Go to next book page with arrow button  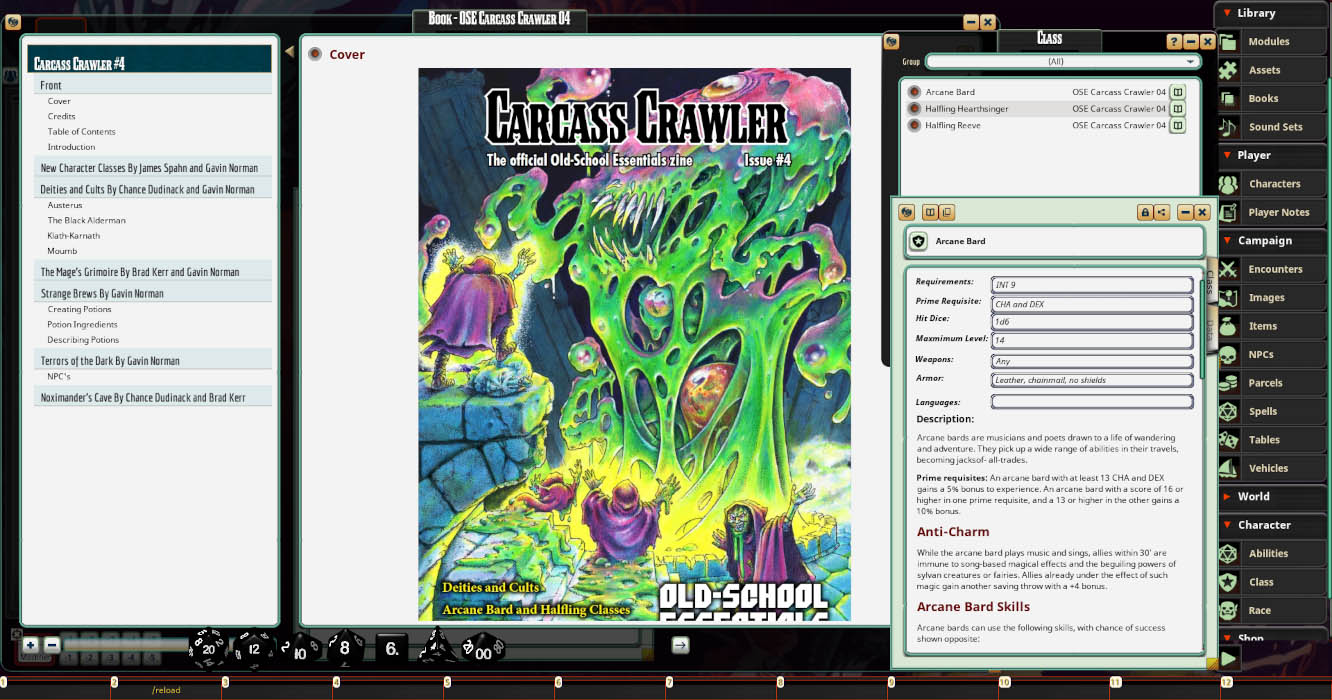(680, 646)
